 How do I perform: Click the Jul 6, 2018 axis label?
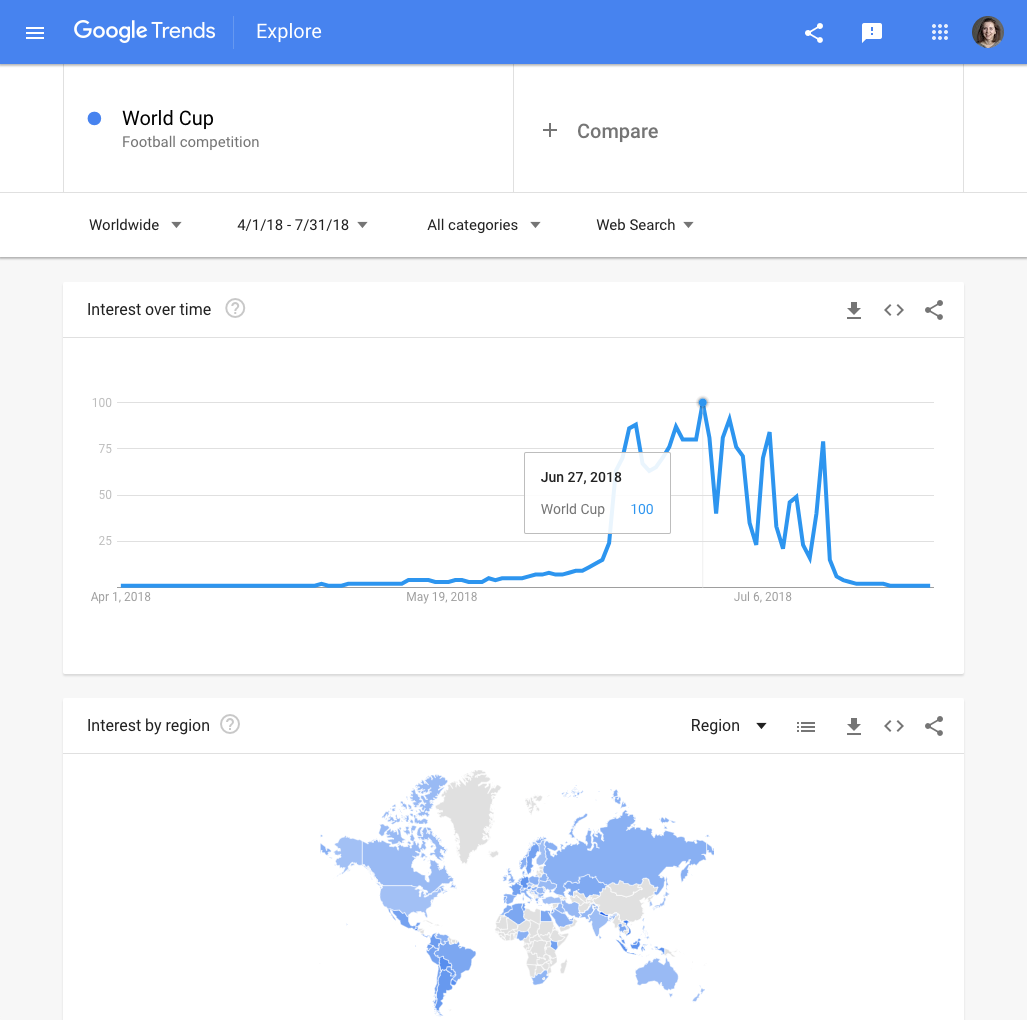(762, 597)
